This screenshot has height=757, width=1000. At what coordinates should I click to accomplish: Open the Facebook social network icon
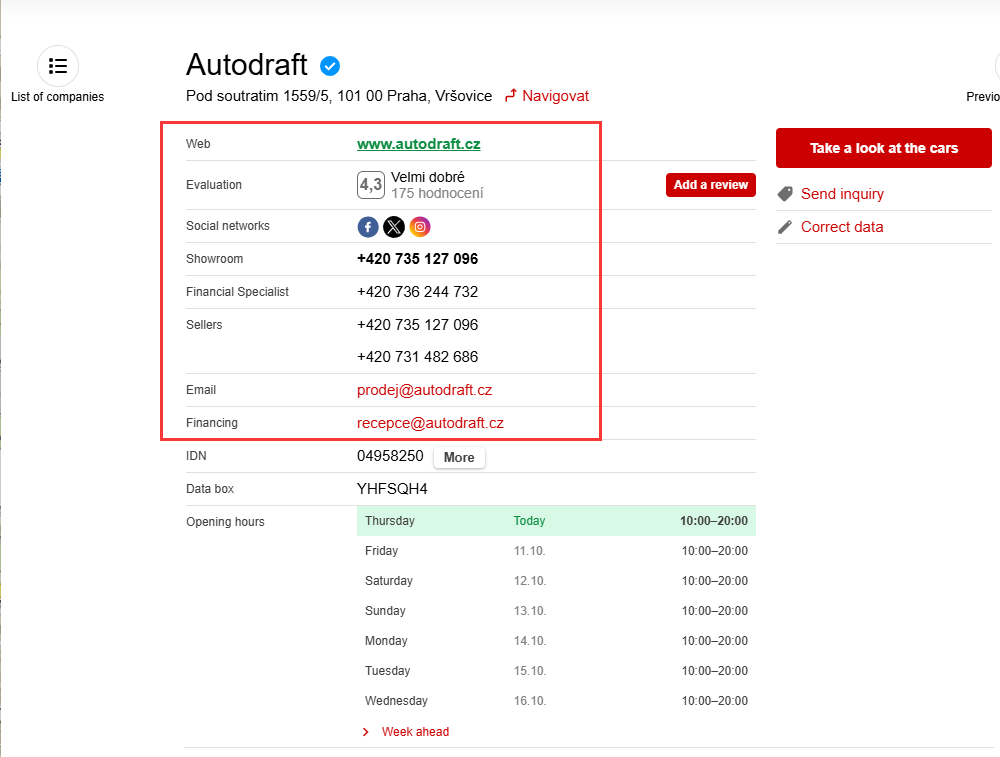[368, 227]
